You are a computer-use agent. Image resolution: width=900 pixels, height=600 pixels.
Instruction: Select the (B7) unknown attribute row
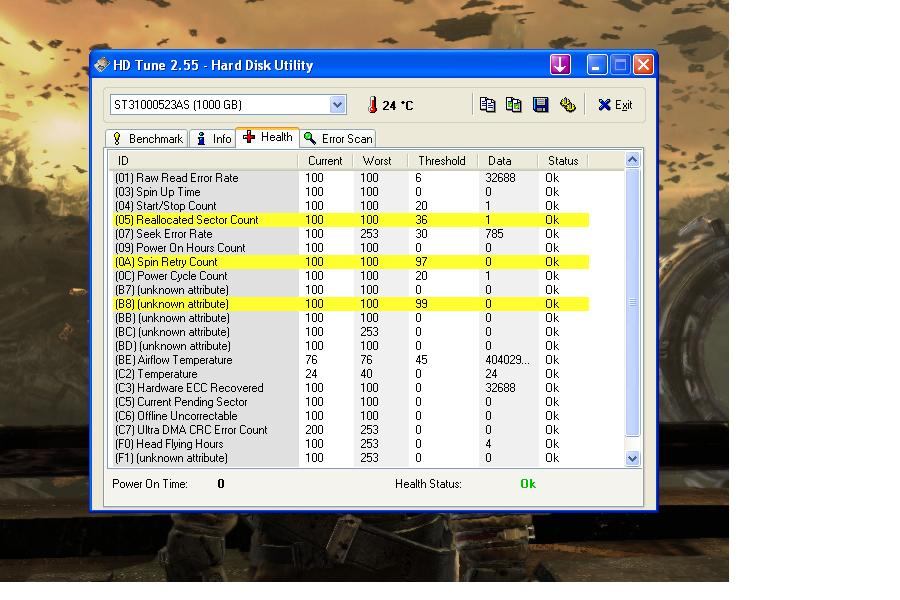click(350, 290)
